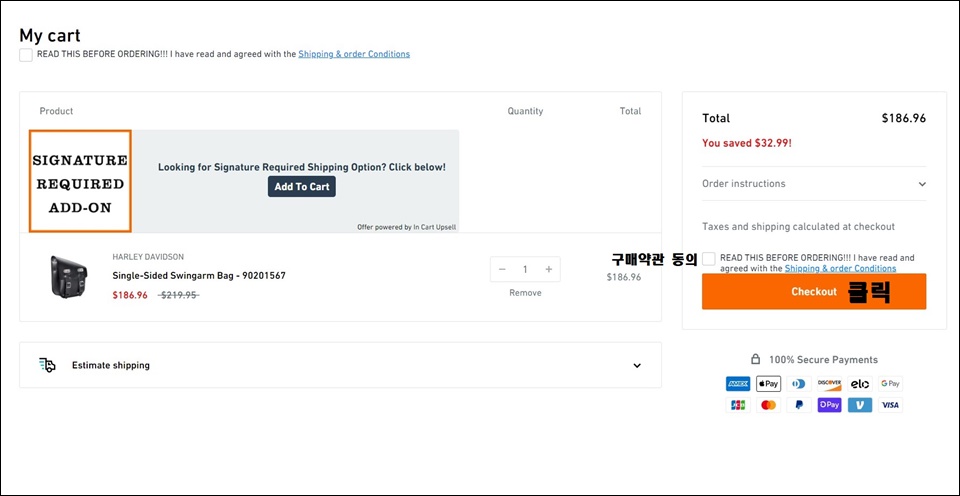Click the cart Total amount $186.96 in summary
The image size is (960, 496).
[904, 118]
